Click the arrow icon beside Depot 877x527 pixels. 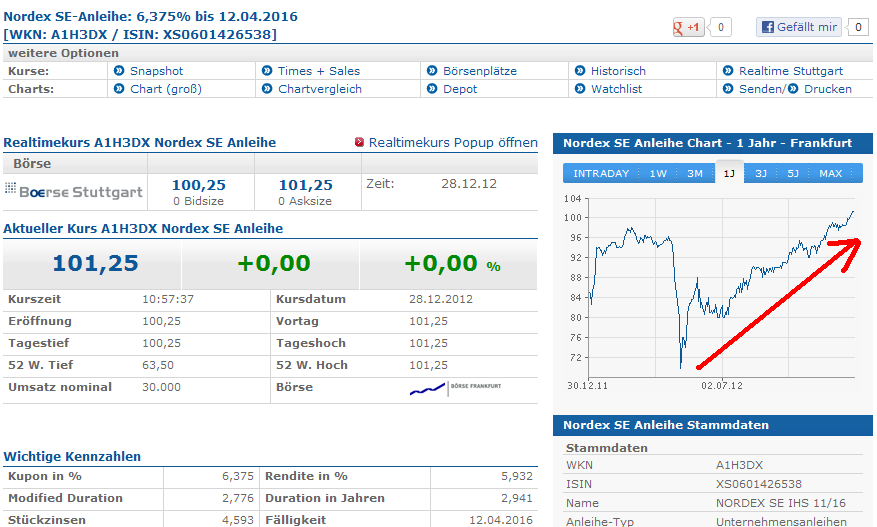point(432,89)
